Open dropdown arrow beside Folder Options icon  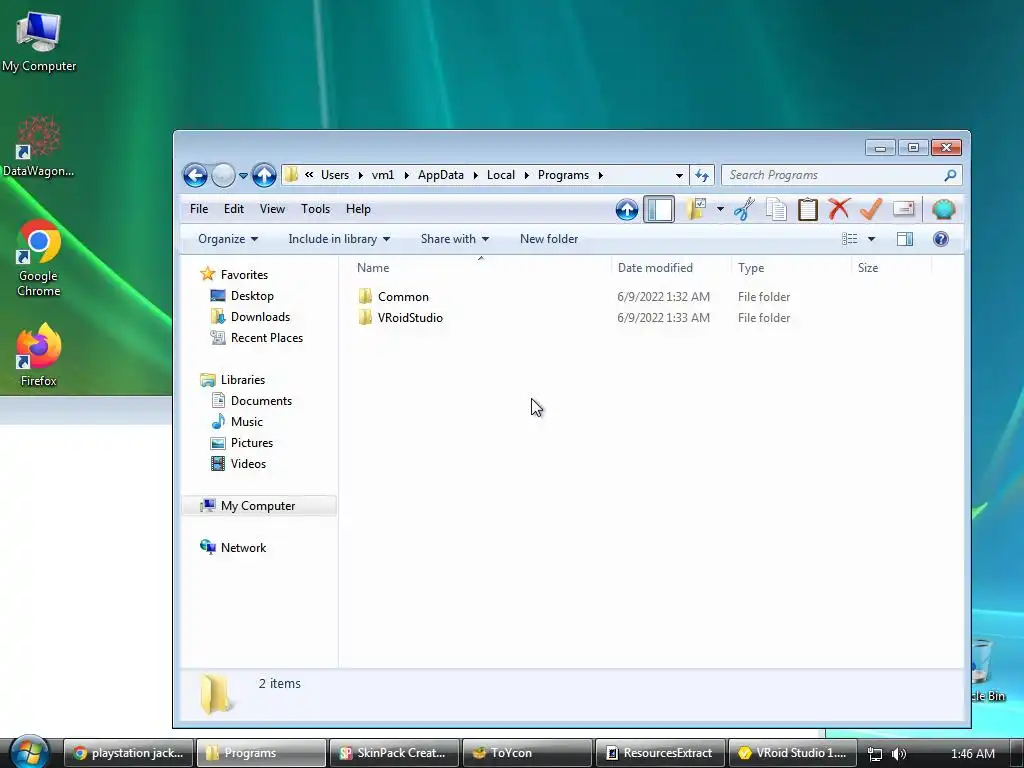tap(720, 209)
